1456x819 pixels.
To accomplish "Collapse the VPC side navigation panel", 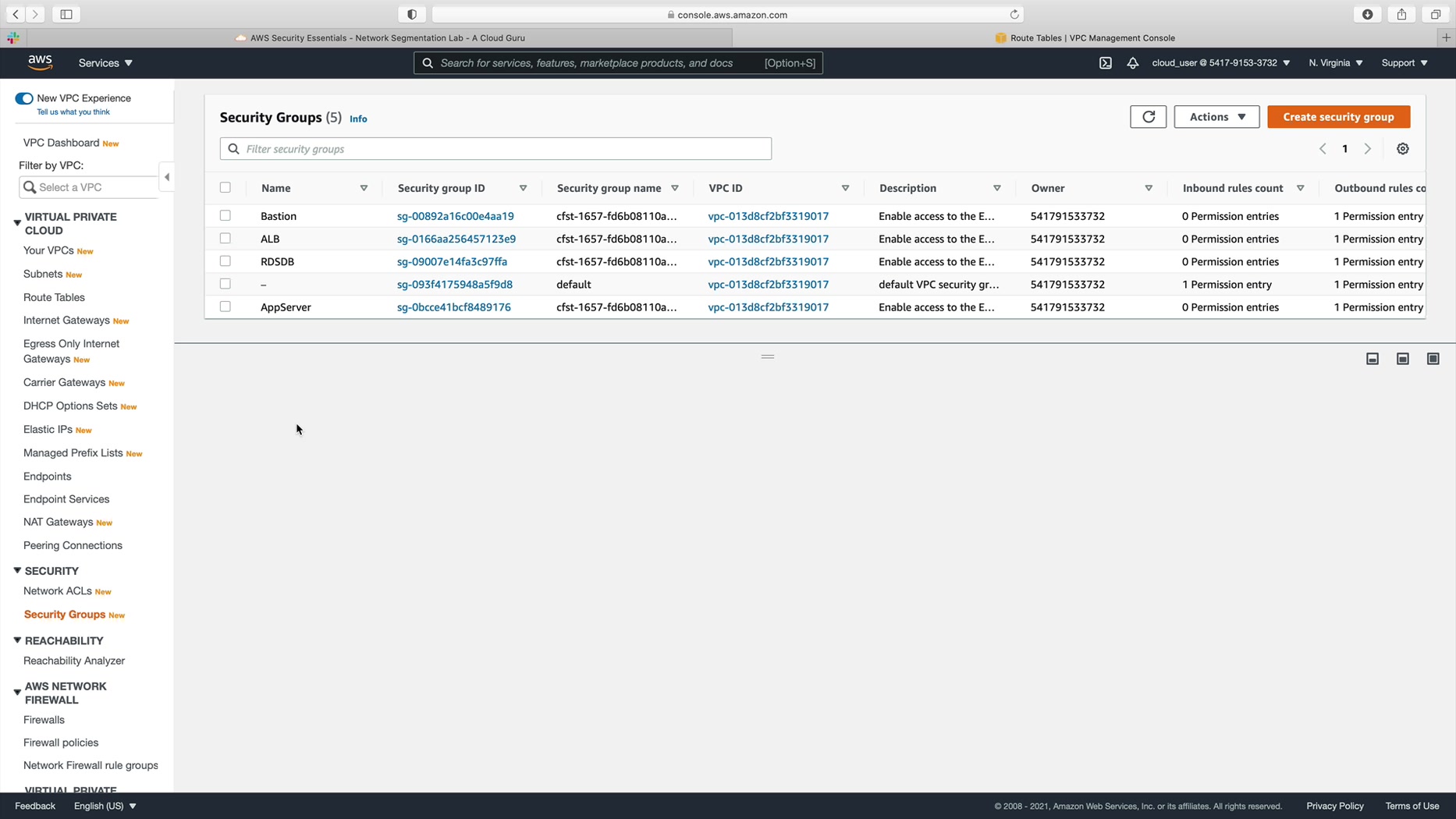I will [x=166, y=177].
